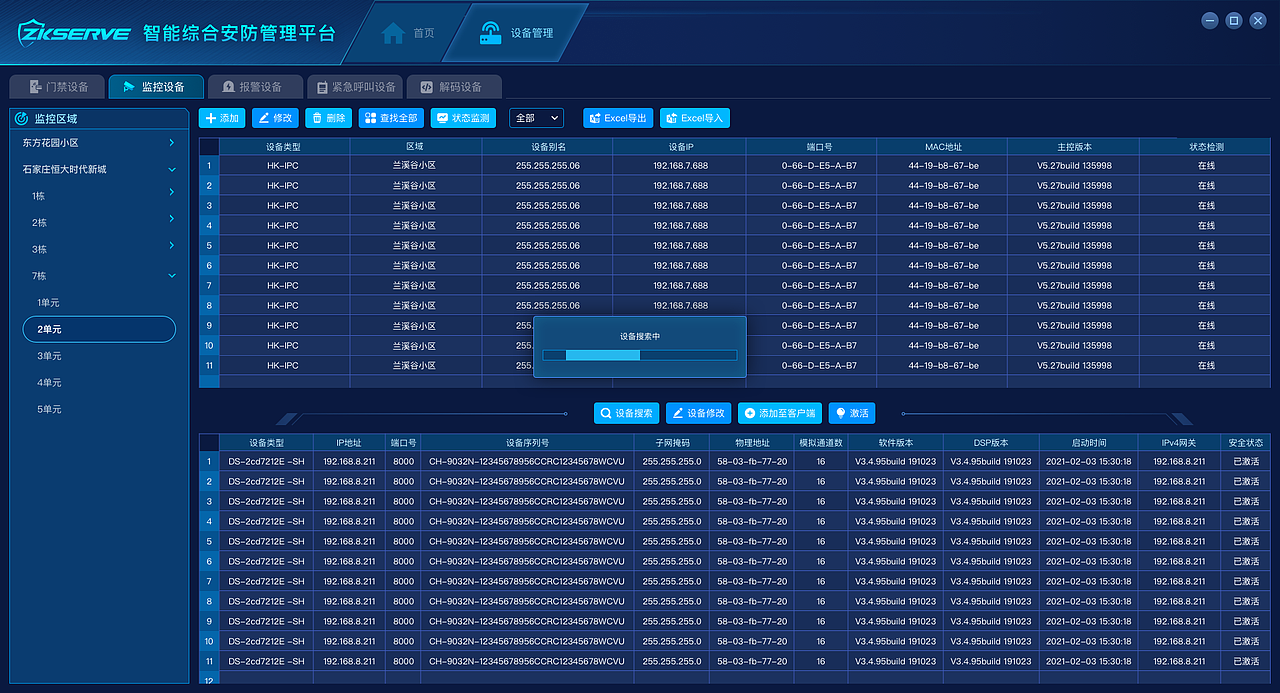Click the 添加 plus button
The width and height of the screenshot is (1280, 693).
tap(222, 118)
